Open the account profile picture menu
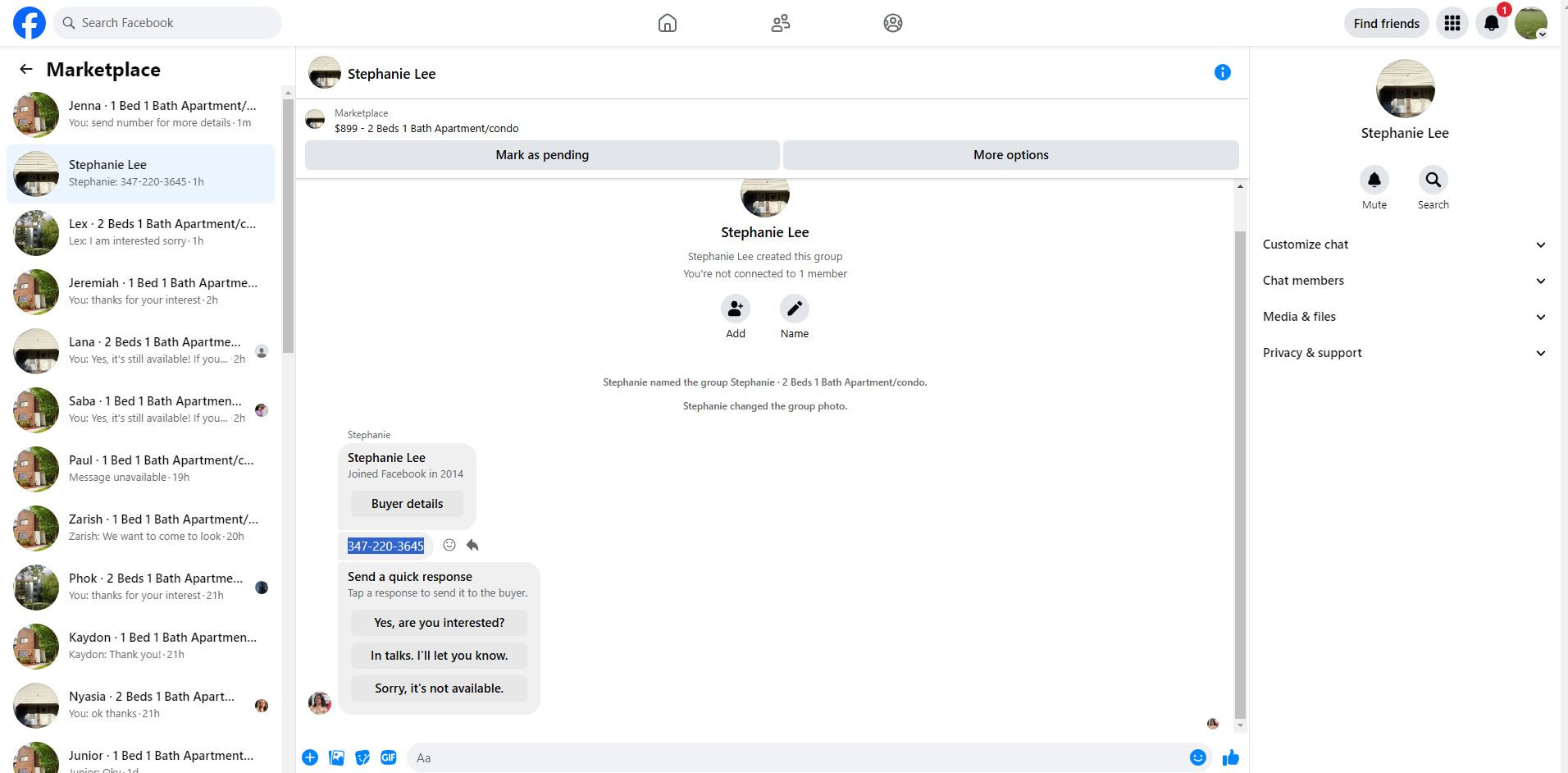 tap(1531, 23)
